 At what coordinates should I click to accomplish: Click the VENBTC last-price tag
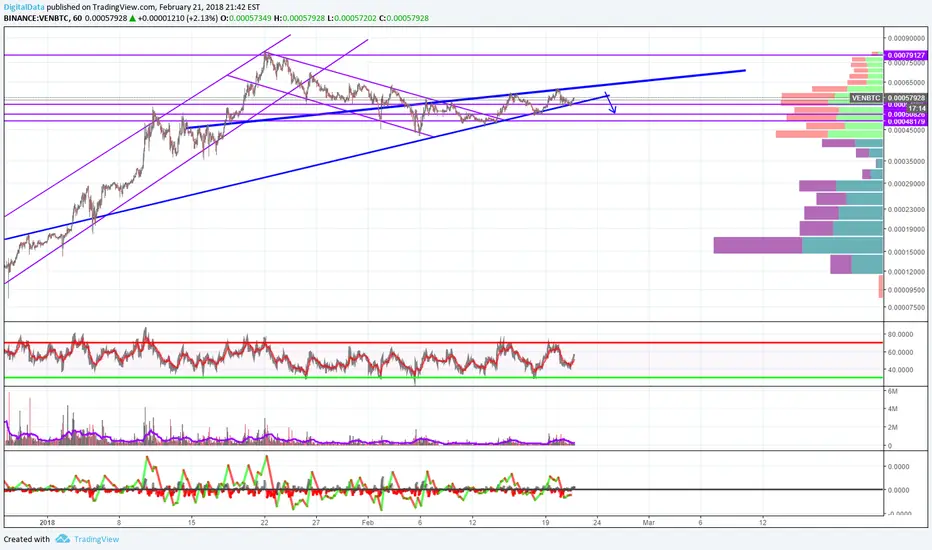pos(866,98)
